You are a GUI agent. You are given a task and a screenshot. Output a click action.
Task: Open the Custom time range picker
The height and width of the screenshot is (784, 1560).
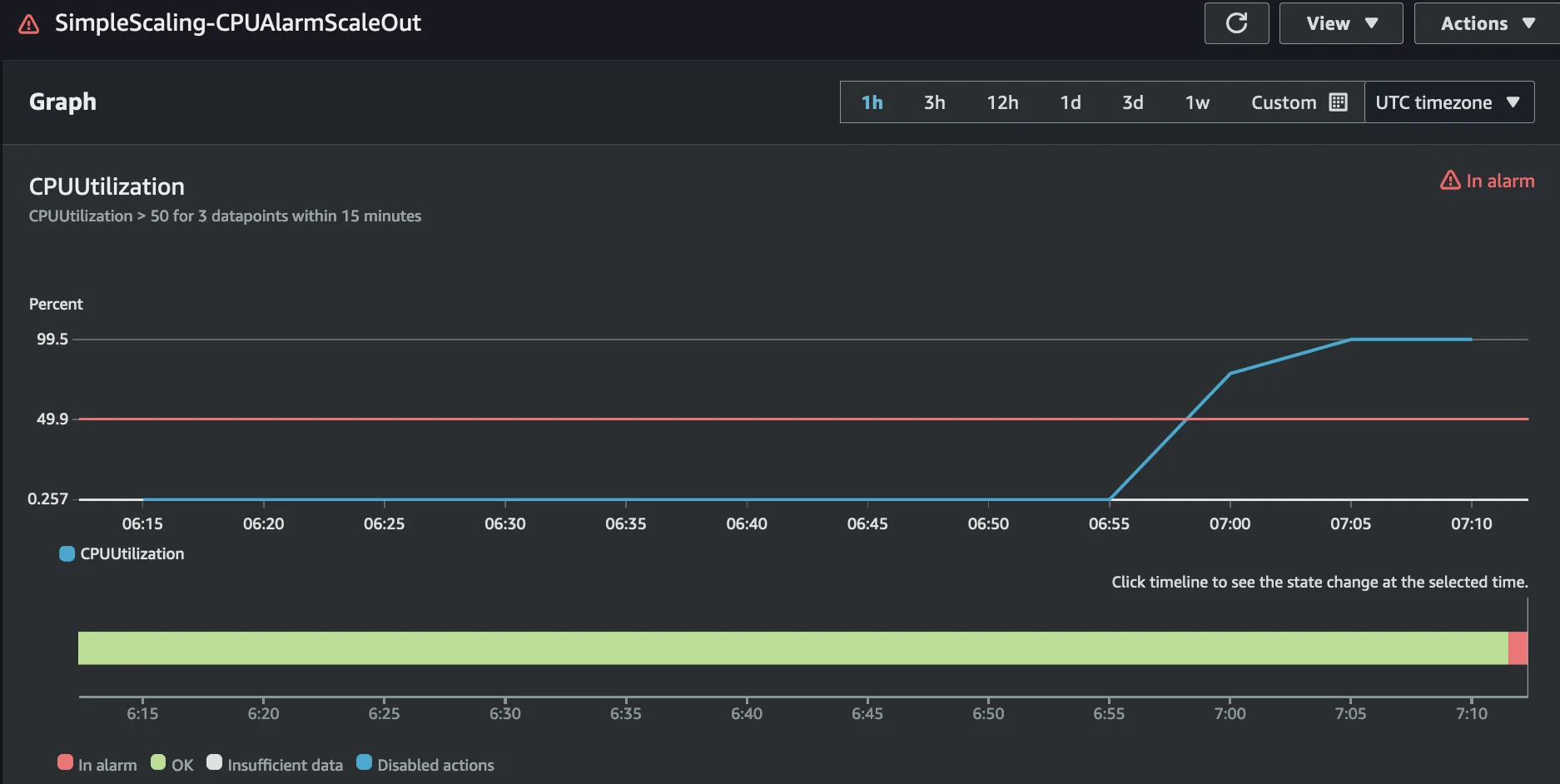pos(1299,102)
